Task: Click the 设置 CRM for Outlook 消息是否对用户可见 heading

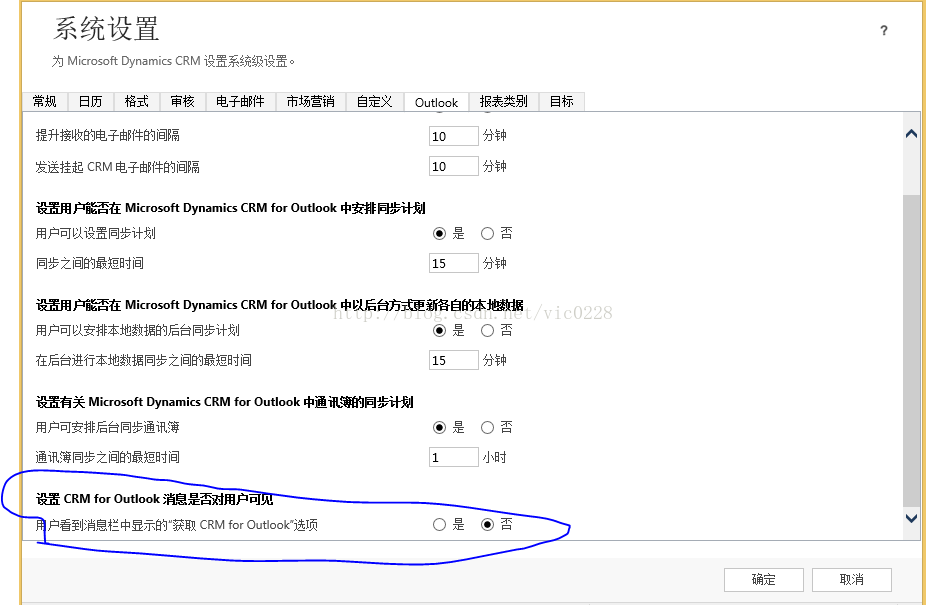Action: pos(154,499)
